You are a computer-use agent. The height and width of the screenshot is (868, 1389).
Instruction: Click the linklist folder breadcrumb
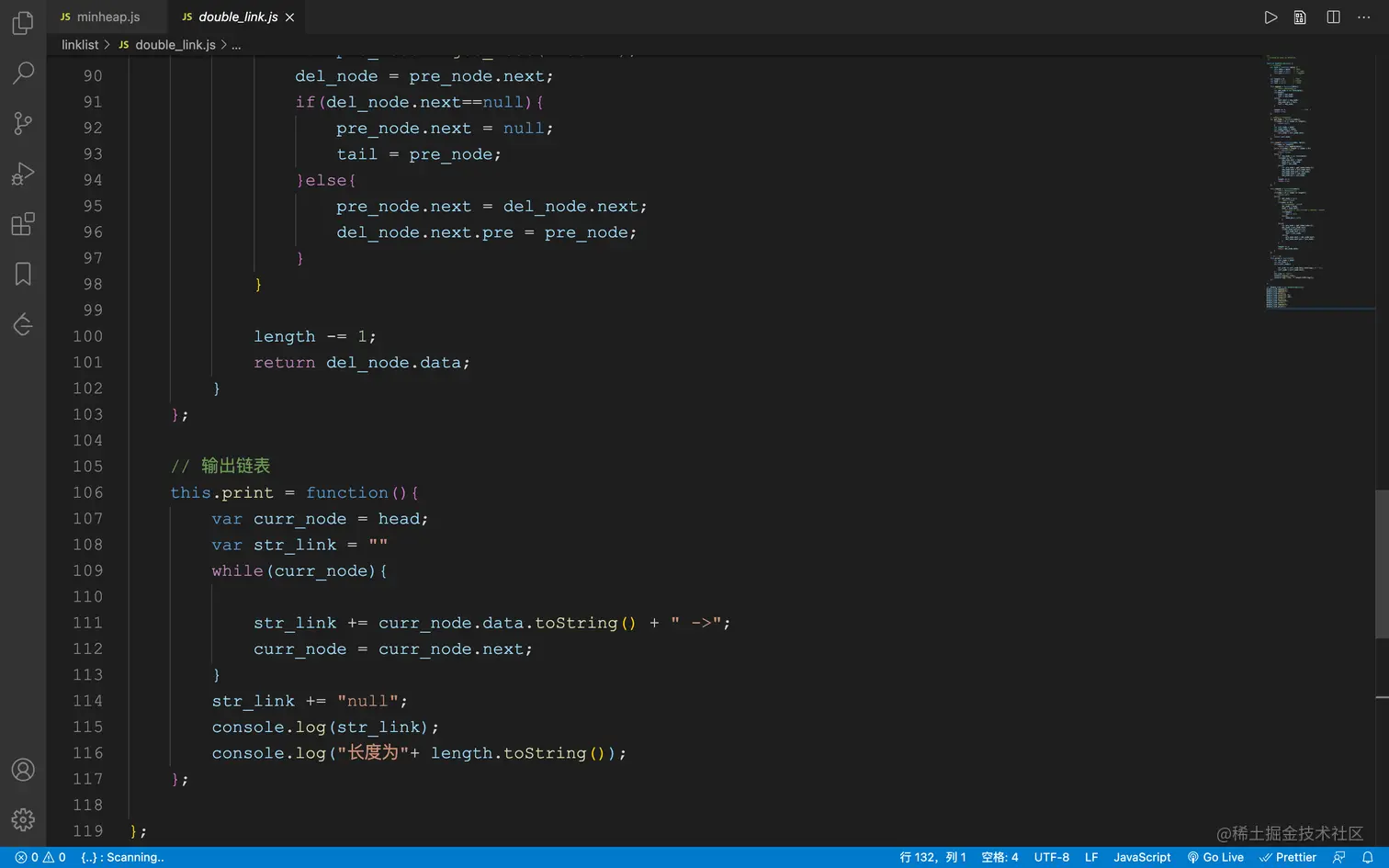[80, 45]
